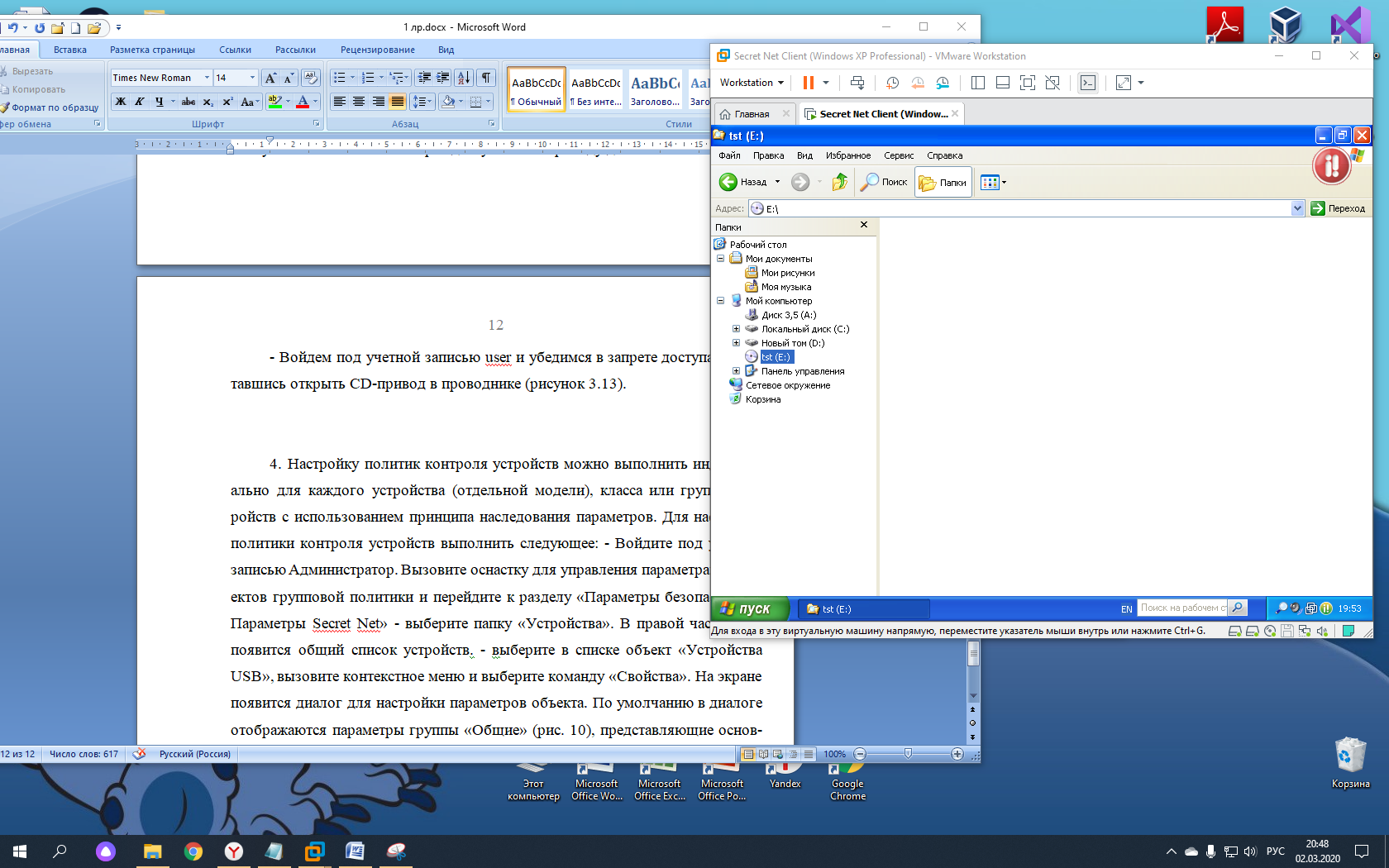Open bulleted list dropdown arrow in Word
1389x868 pixels.
[x=352, y=78]
